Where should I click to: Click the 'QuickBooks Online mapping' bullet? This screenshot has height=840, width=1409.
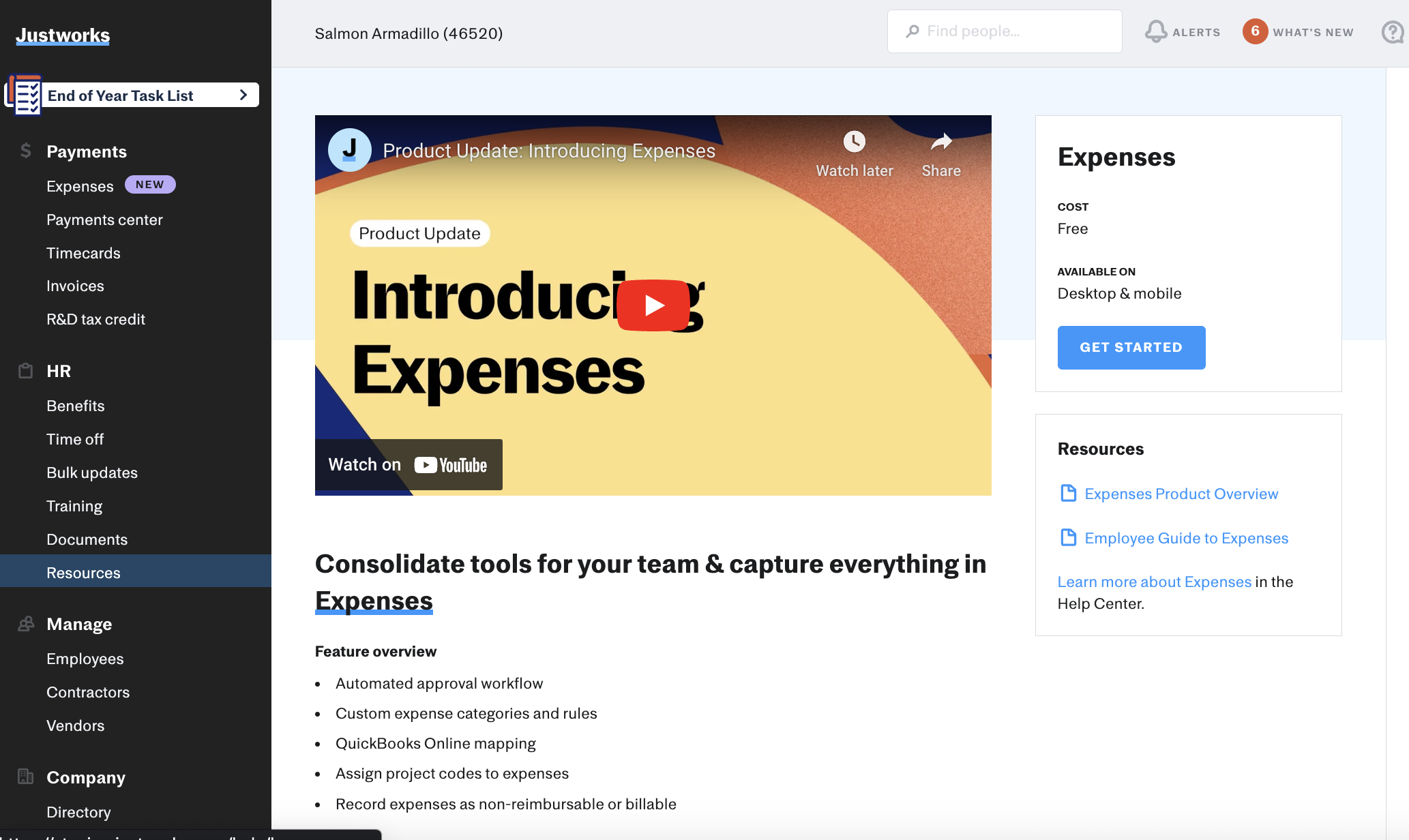click(436, 743)
